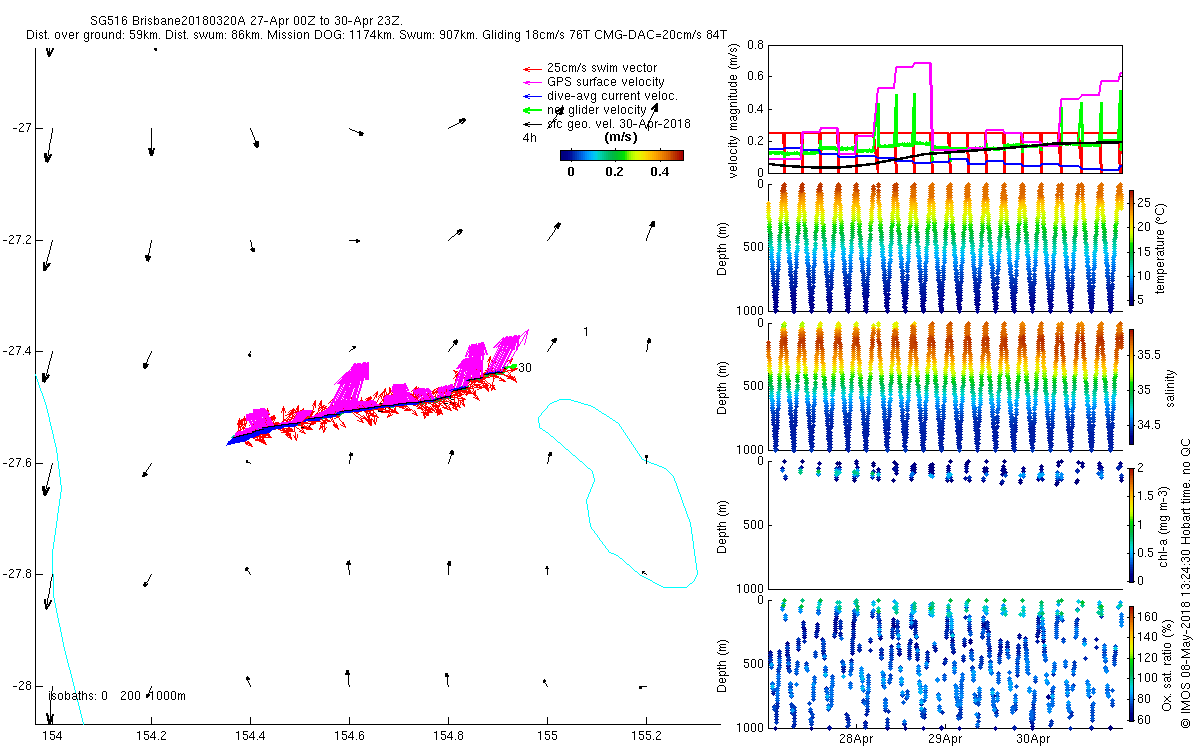The image size is (1200, 750).
Task: Click the longitude tick '154'
Action: point(52,736)
